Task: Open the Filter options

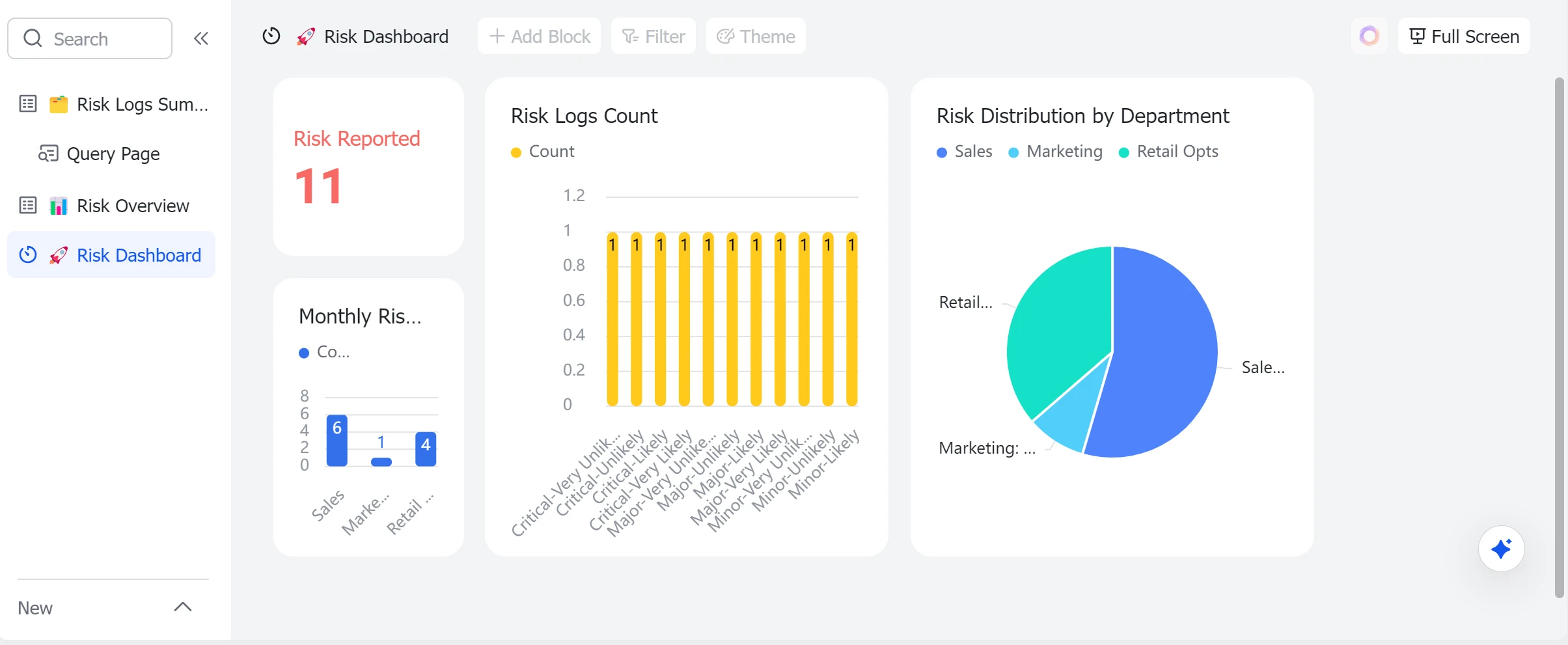Action: [x=653, y=36]
